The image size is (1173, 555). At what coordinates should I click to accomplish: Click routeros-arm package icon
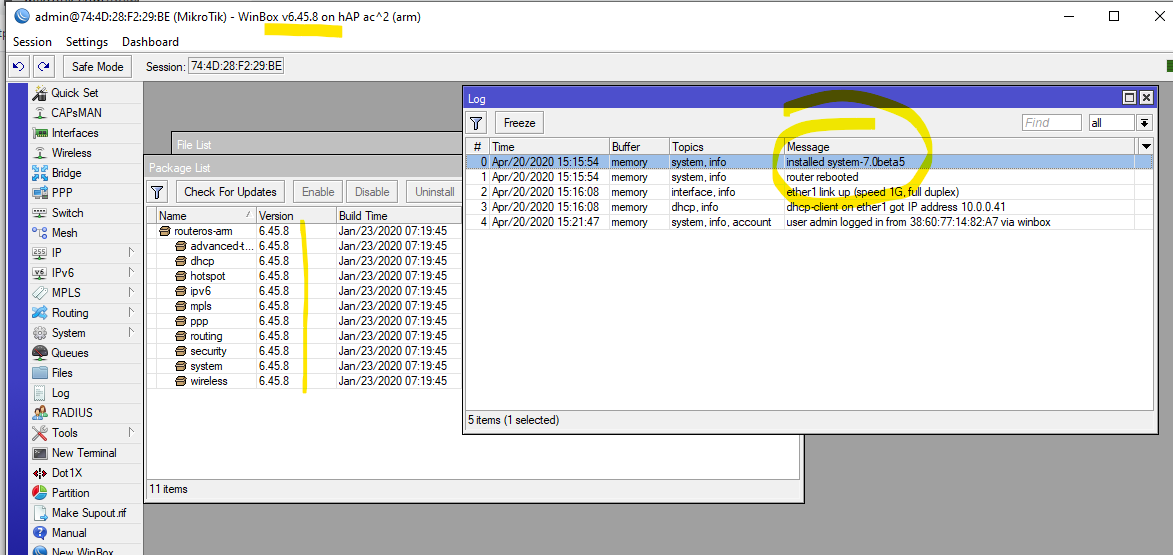(x=165, y=231)
